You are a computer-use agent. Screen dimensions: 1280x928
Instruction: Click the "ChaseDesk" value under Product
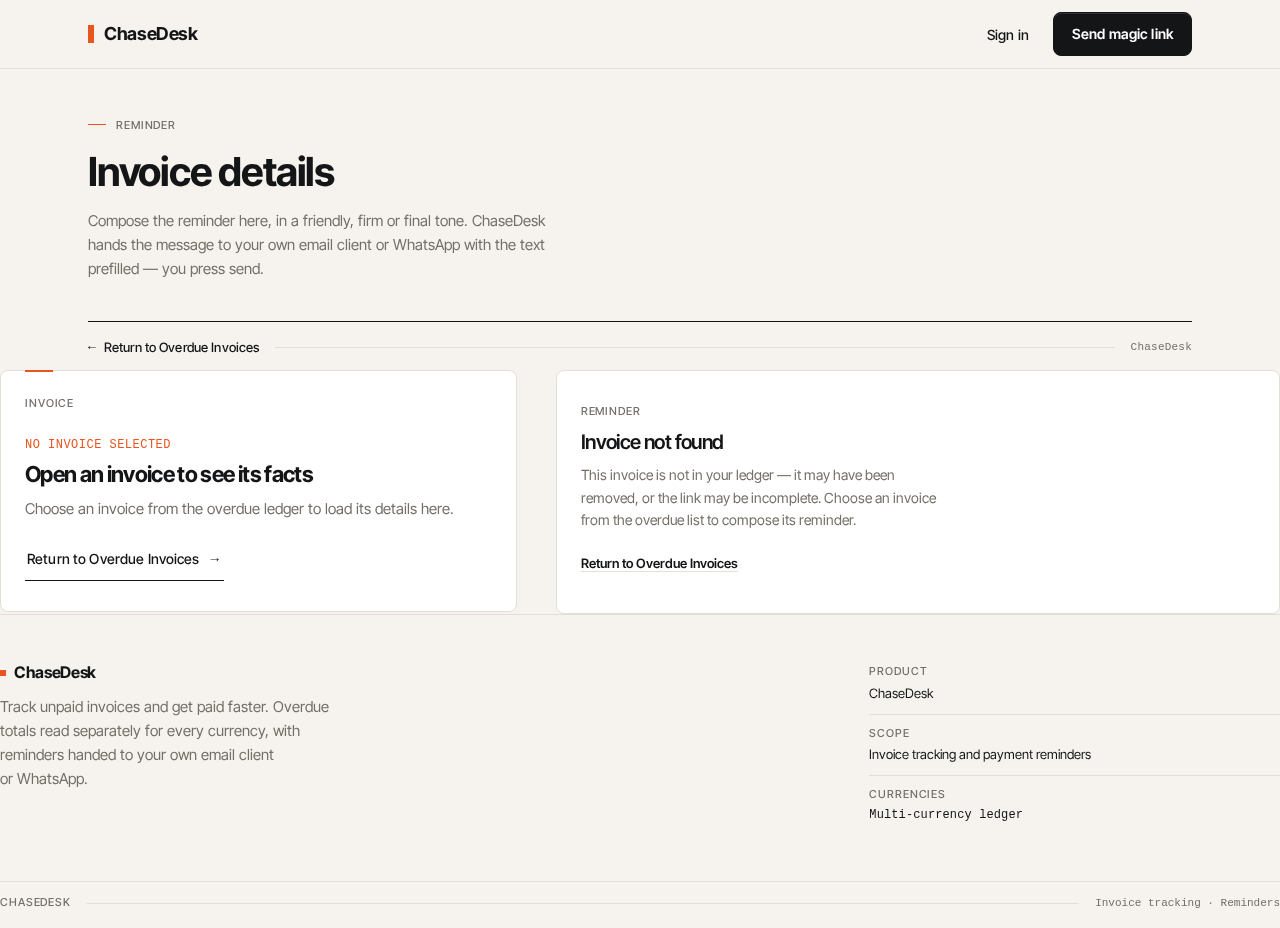[x=901, y=693]
